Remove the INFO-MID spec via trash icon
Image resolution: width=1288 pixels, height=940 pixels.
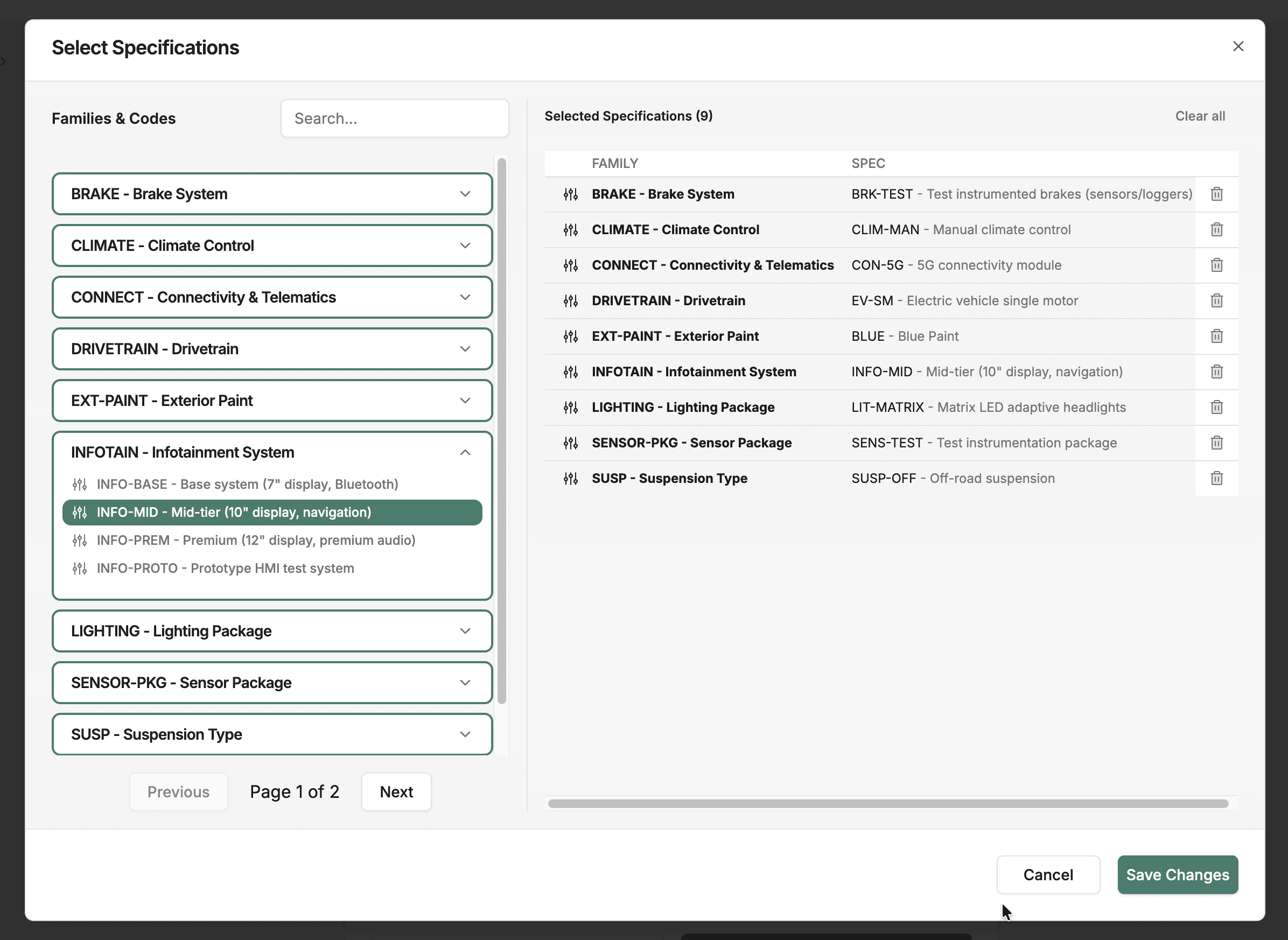coord(1216,371)
